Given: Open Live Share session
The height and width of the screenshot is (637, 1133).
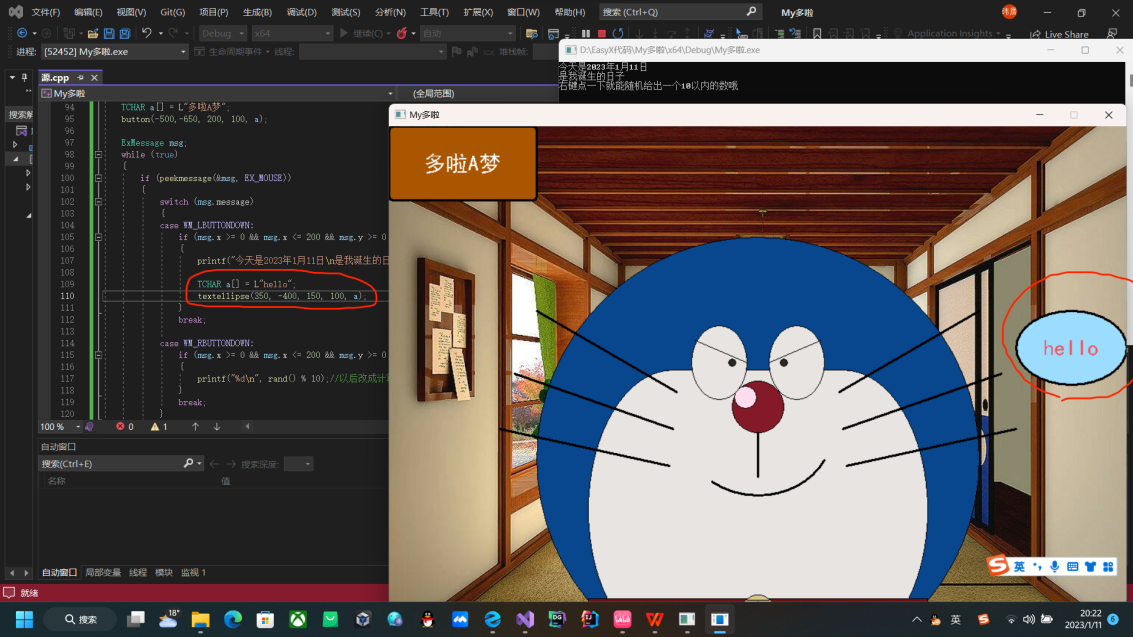Looking at the screenshot, I should (1059, 34).
